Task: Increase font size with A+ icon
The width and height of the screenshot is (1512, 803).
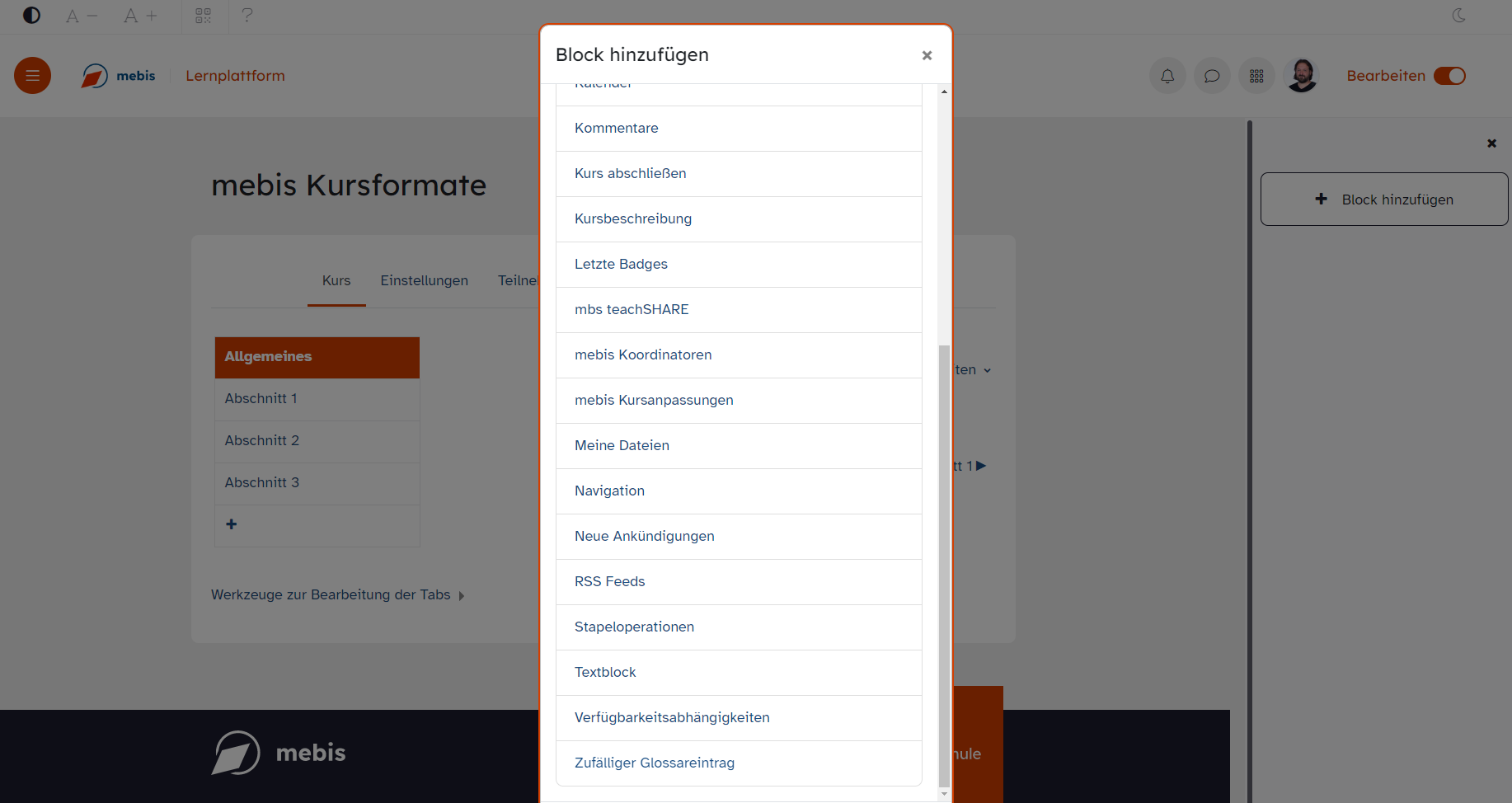Action: (x=140, y=16)
